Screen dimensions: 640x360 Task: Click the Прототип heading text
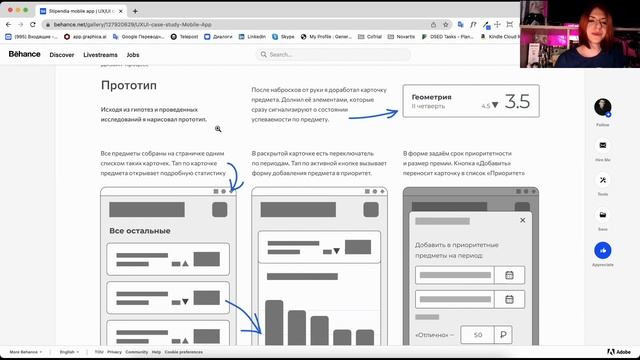click(x=129, y=85)
